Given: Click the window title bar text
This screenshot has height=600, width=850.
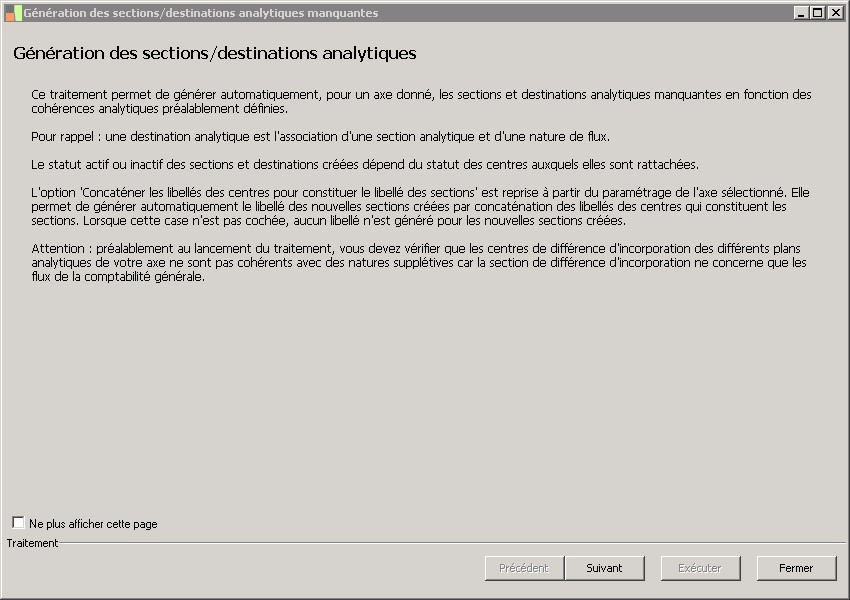Looking at the screenshot, I should click(200, 13).
